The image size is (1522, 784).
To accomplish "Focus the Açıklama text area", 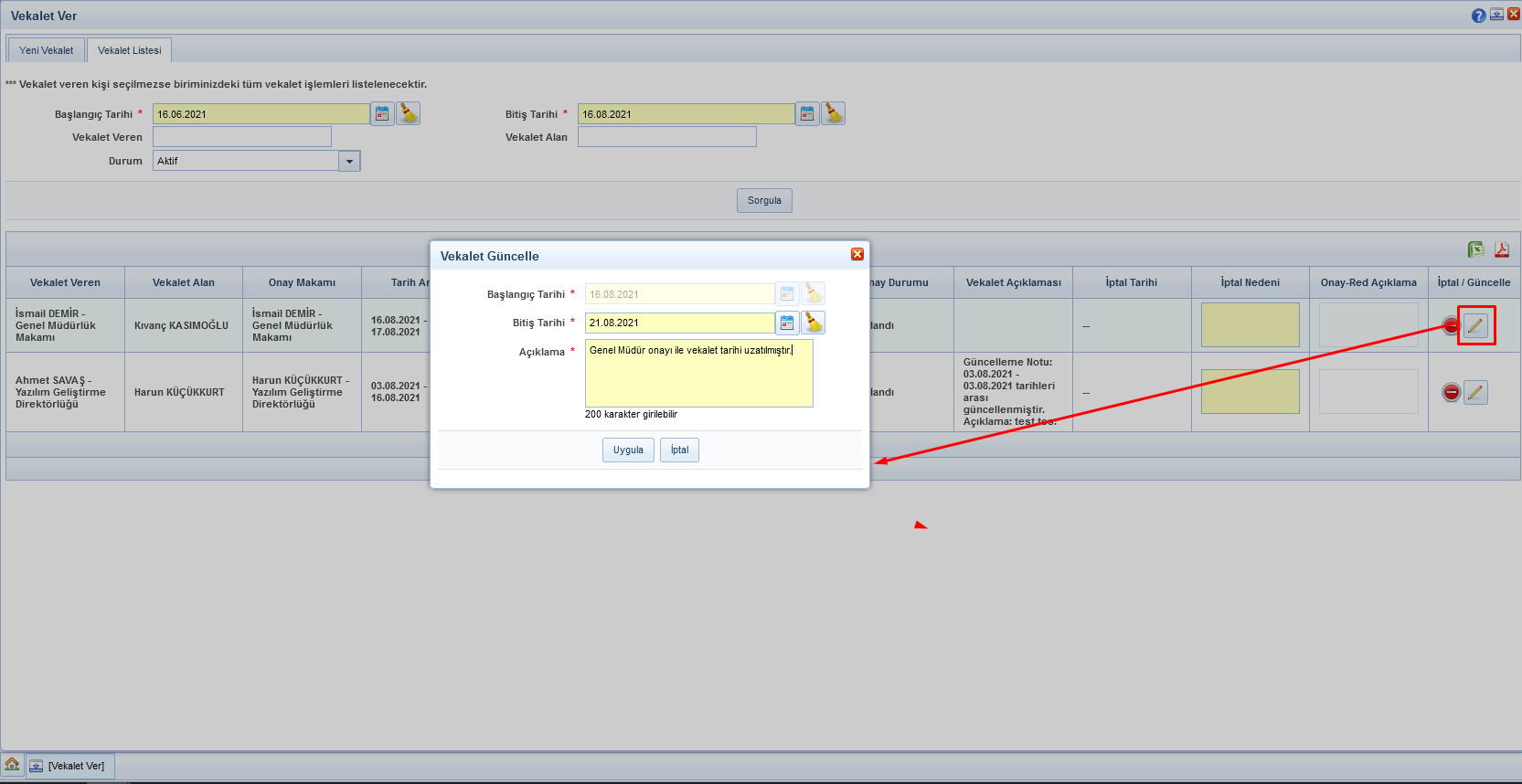I will pyautogui.click(x=698, y=375).
